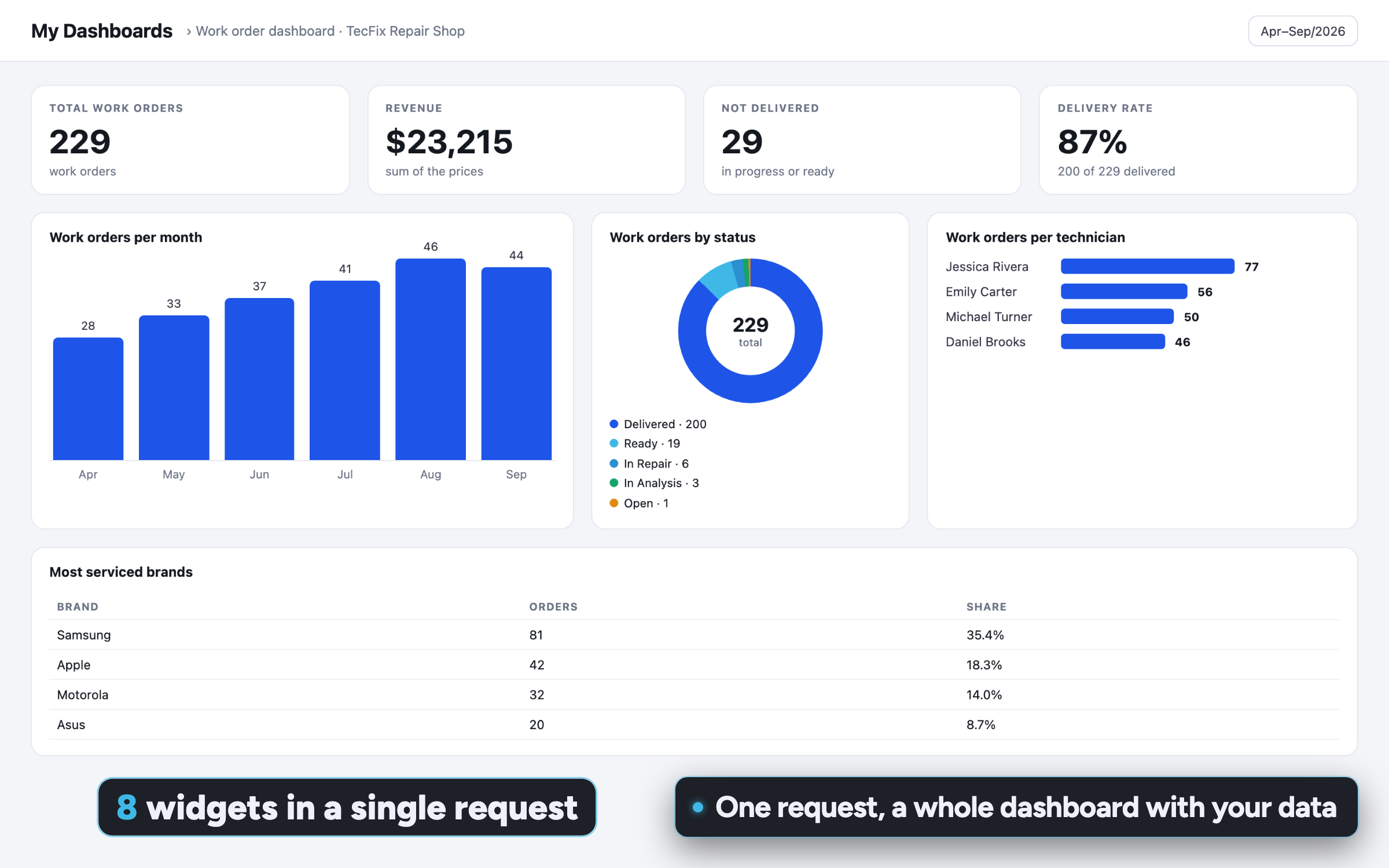Click the Motorola orders value 32

tap(537, 694)
